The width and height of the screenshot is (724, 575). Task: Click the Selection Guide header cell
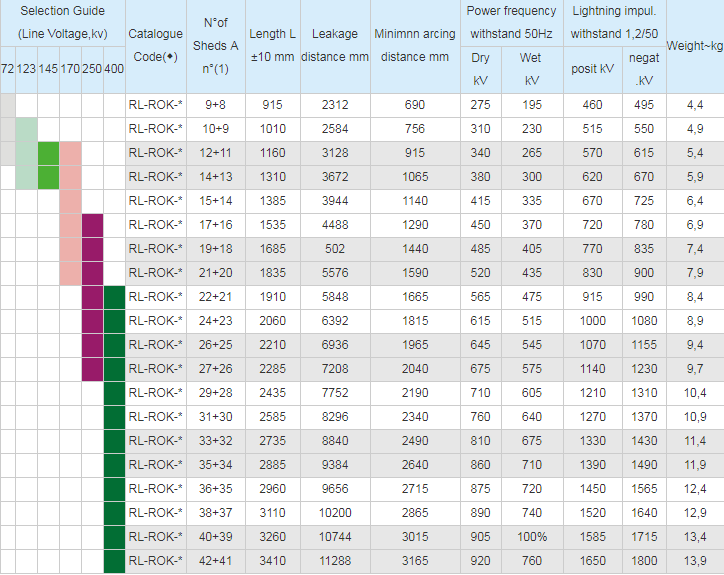coord(62,22)
